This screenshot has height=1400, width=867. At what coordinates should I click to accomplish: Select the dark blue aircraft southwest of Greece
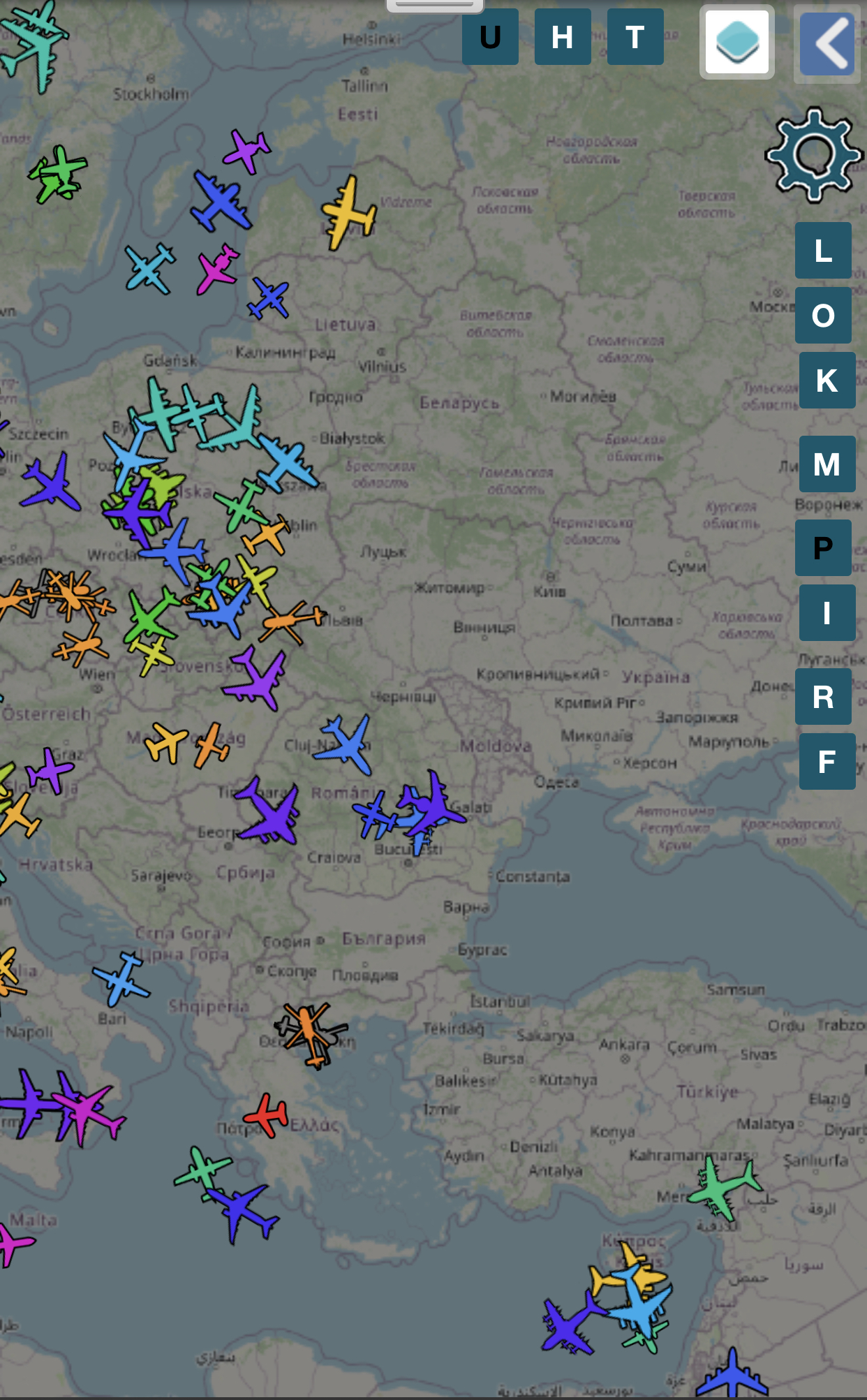click(242, 1214)
